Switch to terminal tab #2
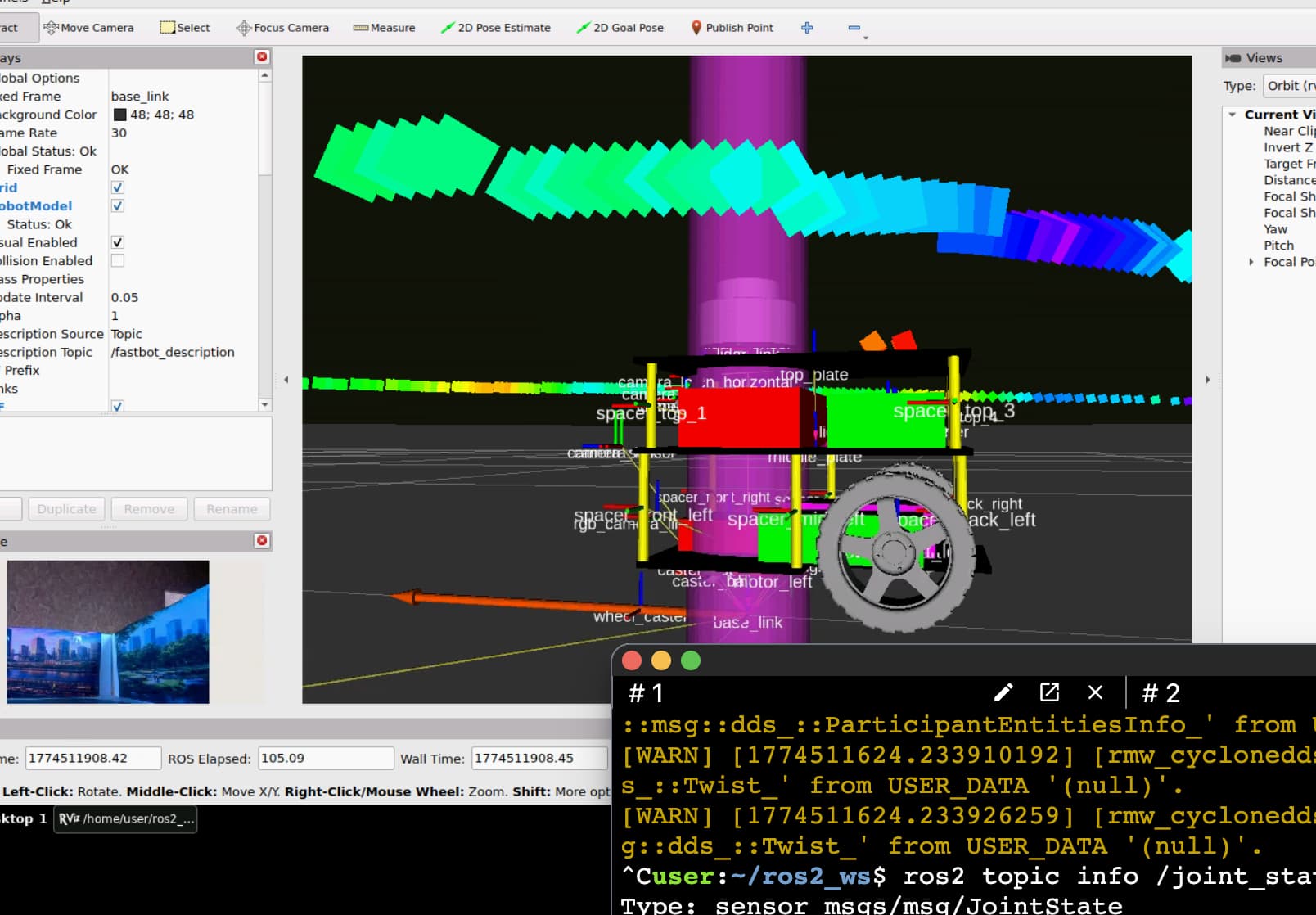1316x915 pixels. 1161,693
